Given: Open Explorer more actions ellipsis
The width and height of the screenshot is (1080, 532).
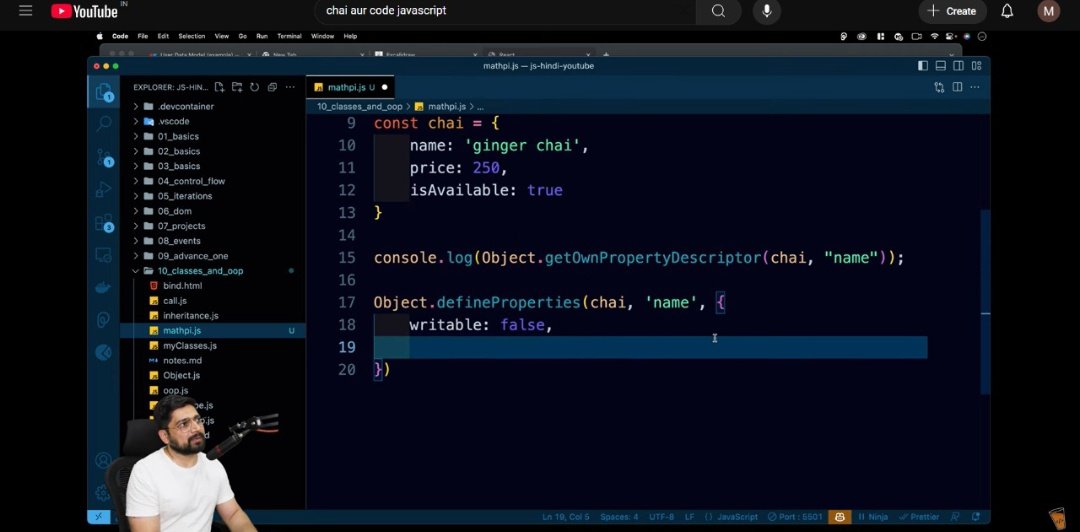Looking at the screenshot, I should [290, 87].
